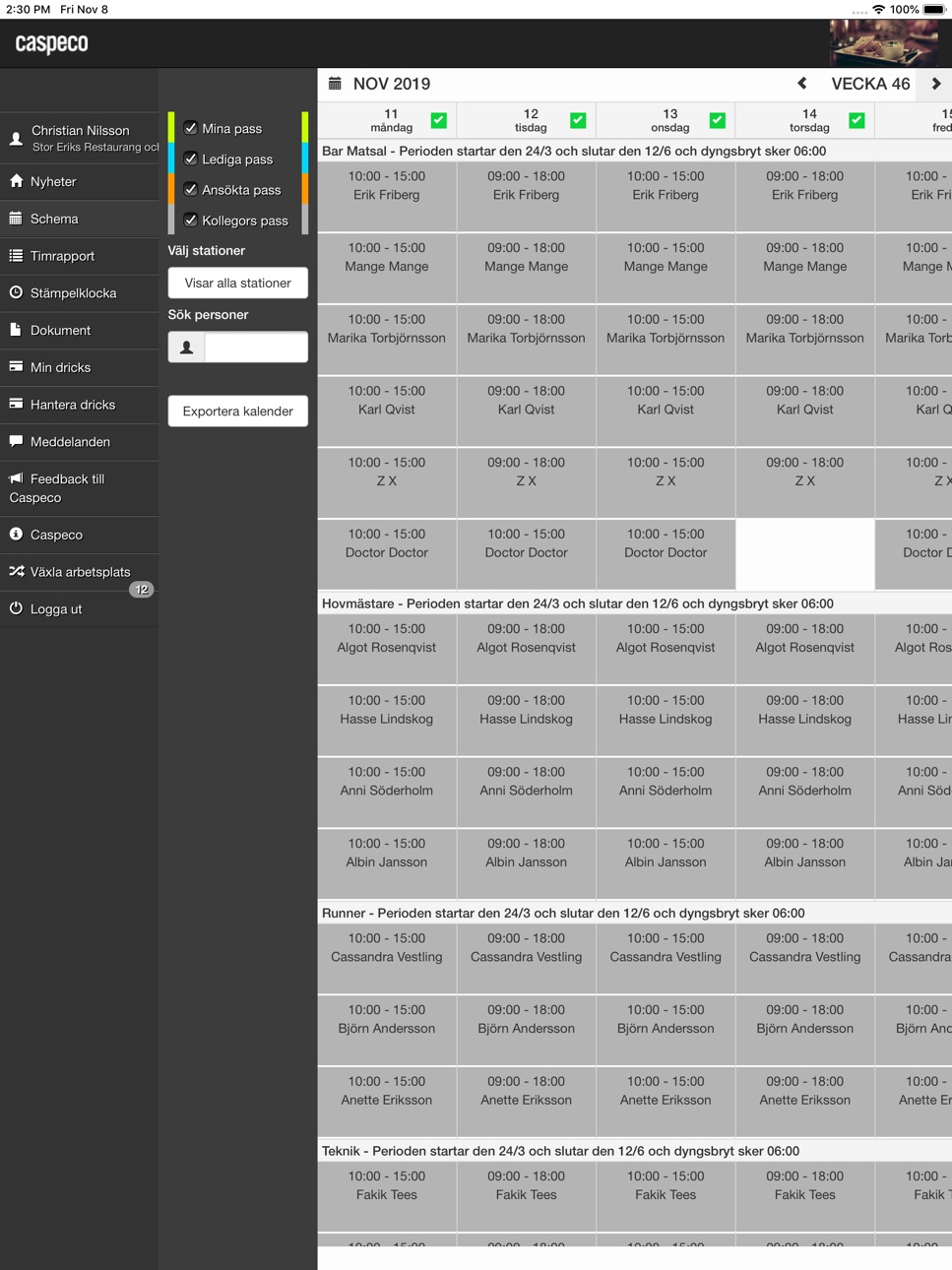Open Feedback till Caspeco megaphone icon
The image size is (952, 1270).
click(x=16, y=478)
